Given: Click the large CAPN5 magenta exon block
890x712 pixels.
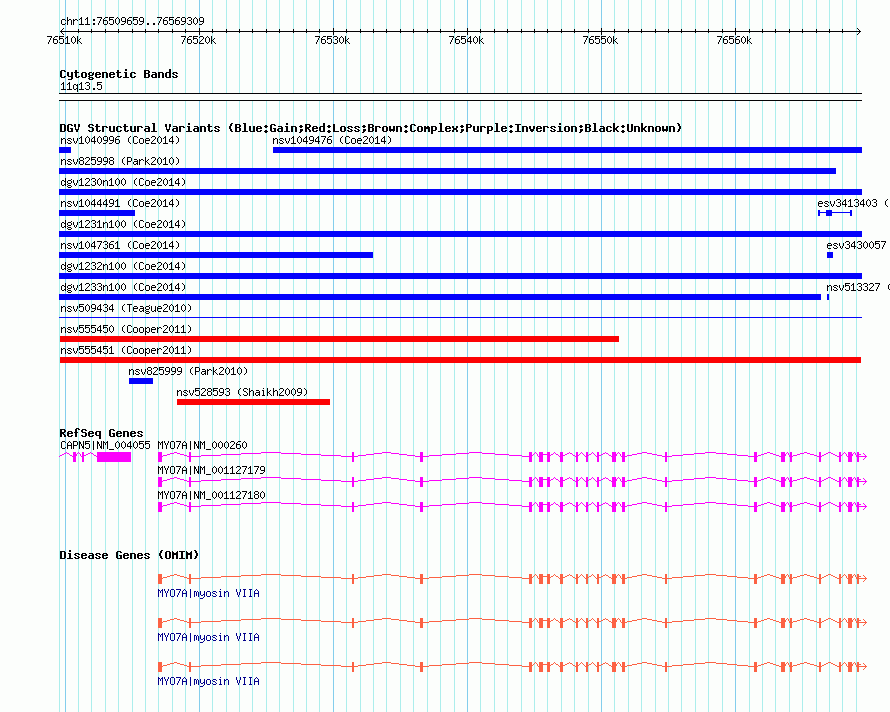Looking at the screenshot, I should click(x=114, y=457).
